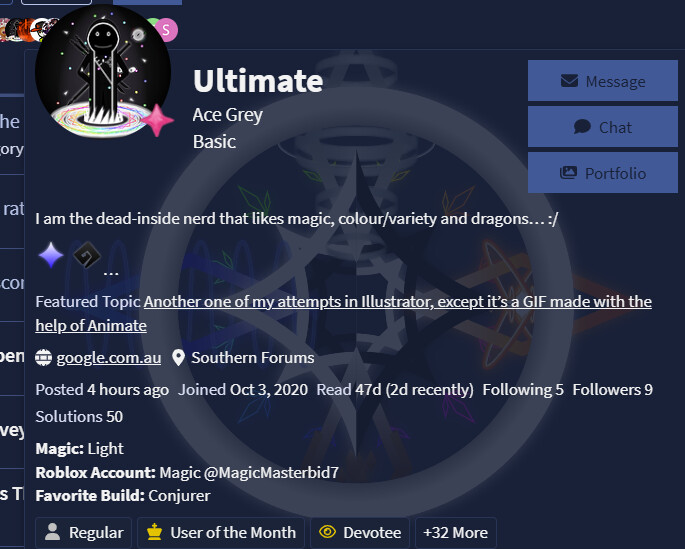Click the location pin icon

[x=178, y=358]
